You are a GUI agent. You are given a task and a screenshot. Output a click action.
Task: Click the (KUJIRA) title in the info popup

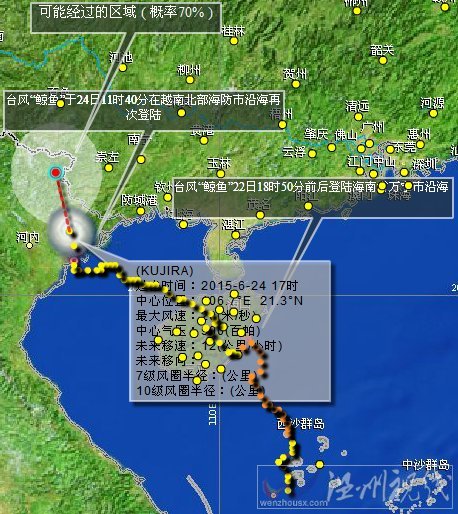(x=164, y=270)
